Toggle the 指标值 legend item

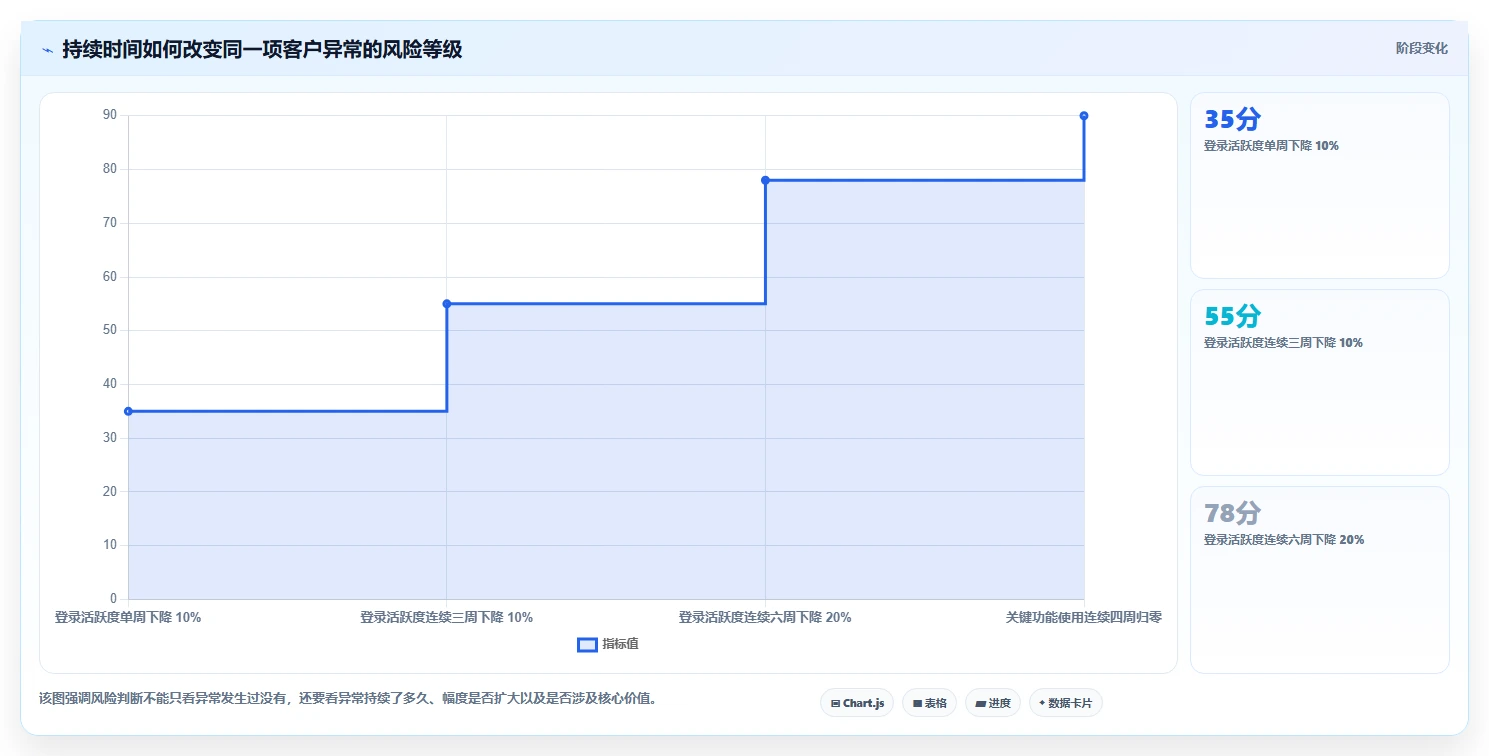point(608,644)
